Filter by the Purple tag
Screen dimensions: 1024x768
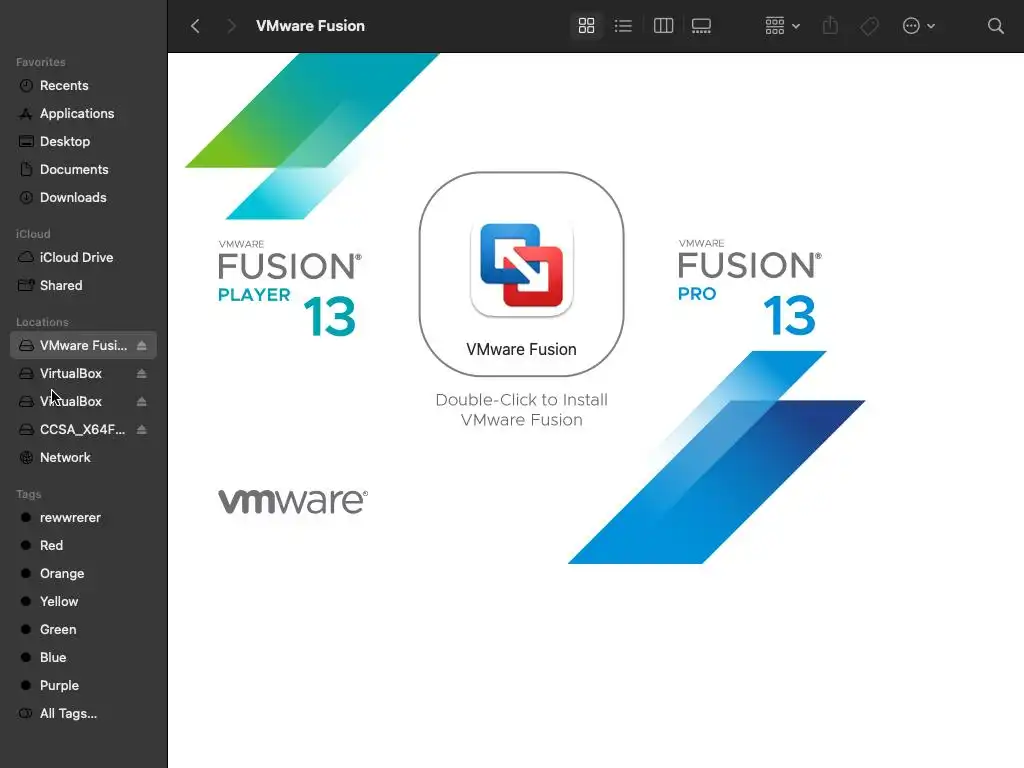point(84,686)
